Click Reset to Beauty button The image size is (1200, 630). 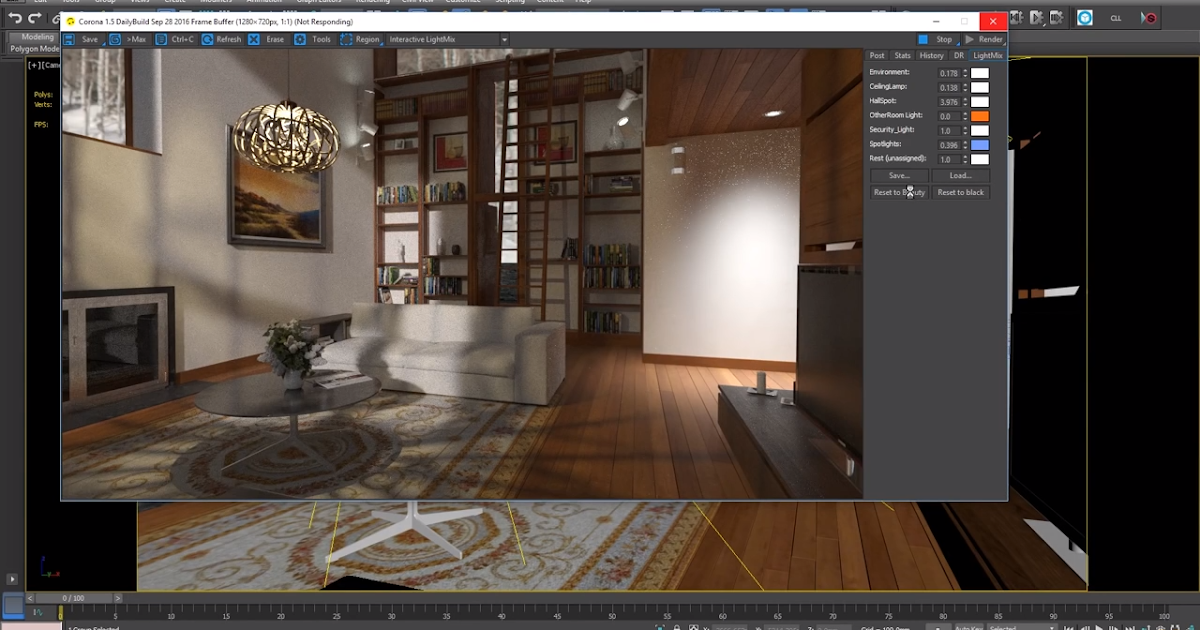tap(899, 192)
